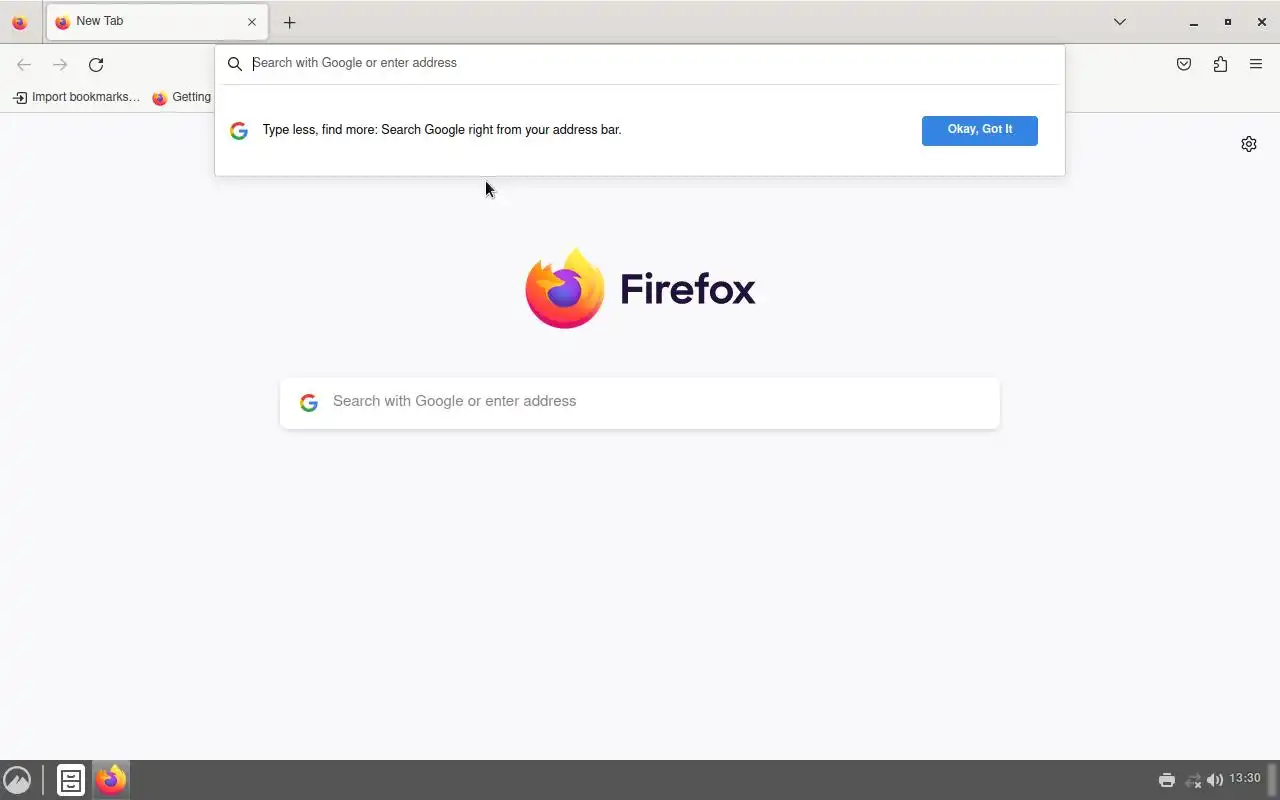This screenshot has height=800, width=1280.
Task: Maximize the Firefox window
Action: tap(1228, 22)
